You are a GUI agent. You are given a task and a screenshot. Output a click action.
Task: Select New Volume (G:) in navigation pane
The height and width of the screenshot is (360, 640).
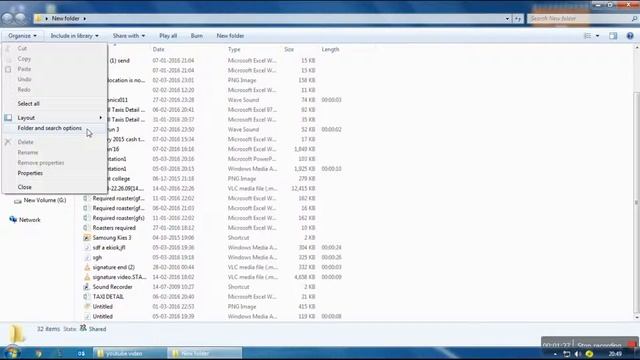(x=45, y=200)
